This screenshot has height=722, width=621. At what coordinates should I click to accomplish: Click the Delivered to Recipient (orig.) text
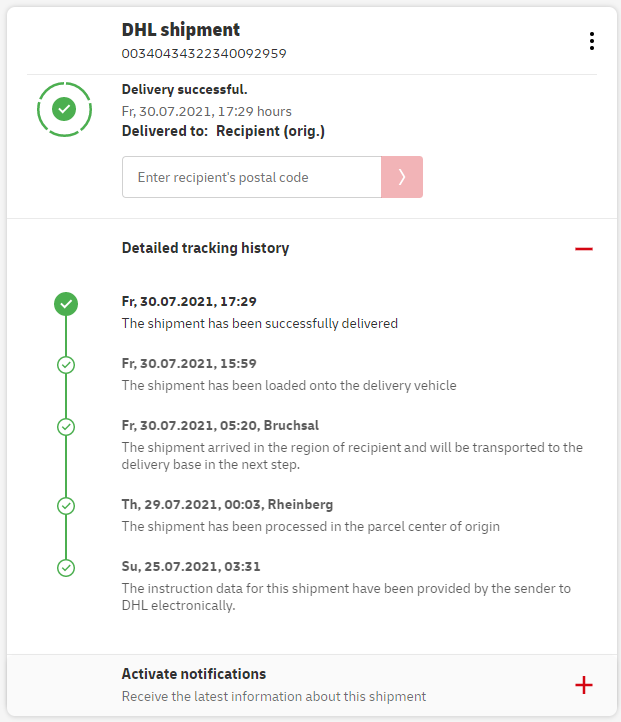pos(223,131)
